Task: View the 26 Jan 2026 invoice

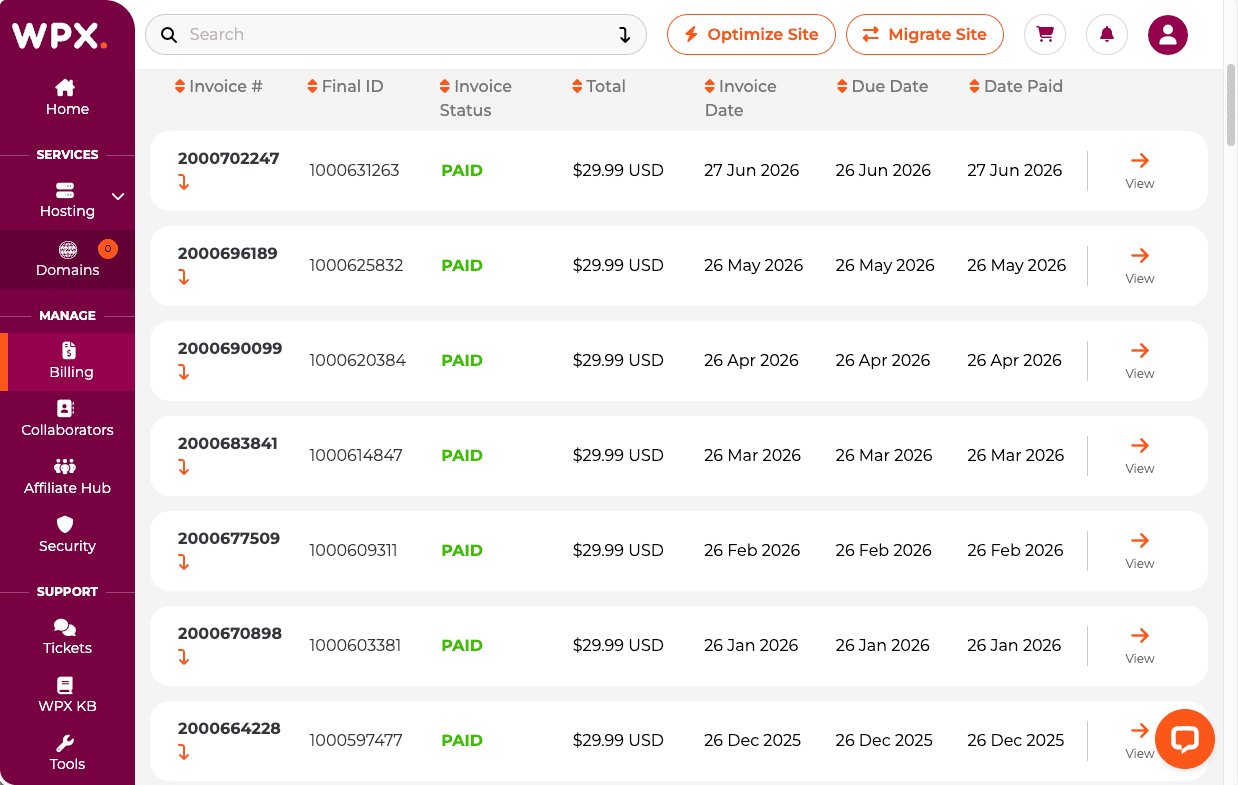Action: (x=1140, y=646)
